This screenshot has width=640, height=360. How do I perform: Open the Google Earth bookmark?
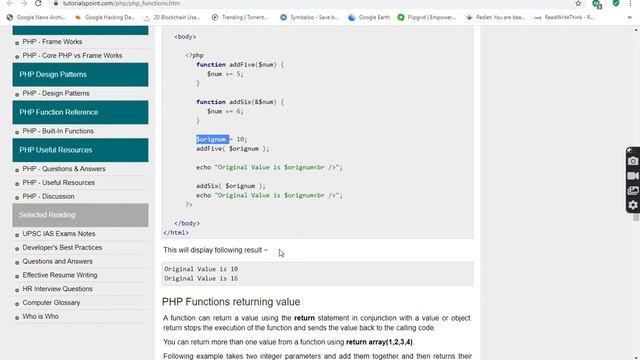click(x=369, y=18)
